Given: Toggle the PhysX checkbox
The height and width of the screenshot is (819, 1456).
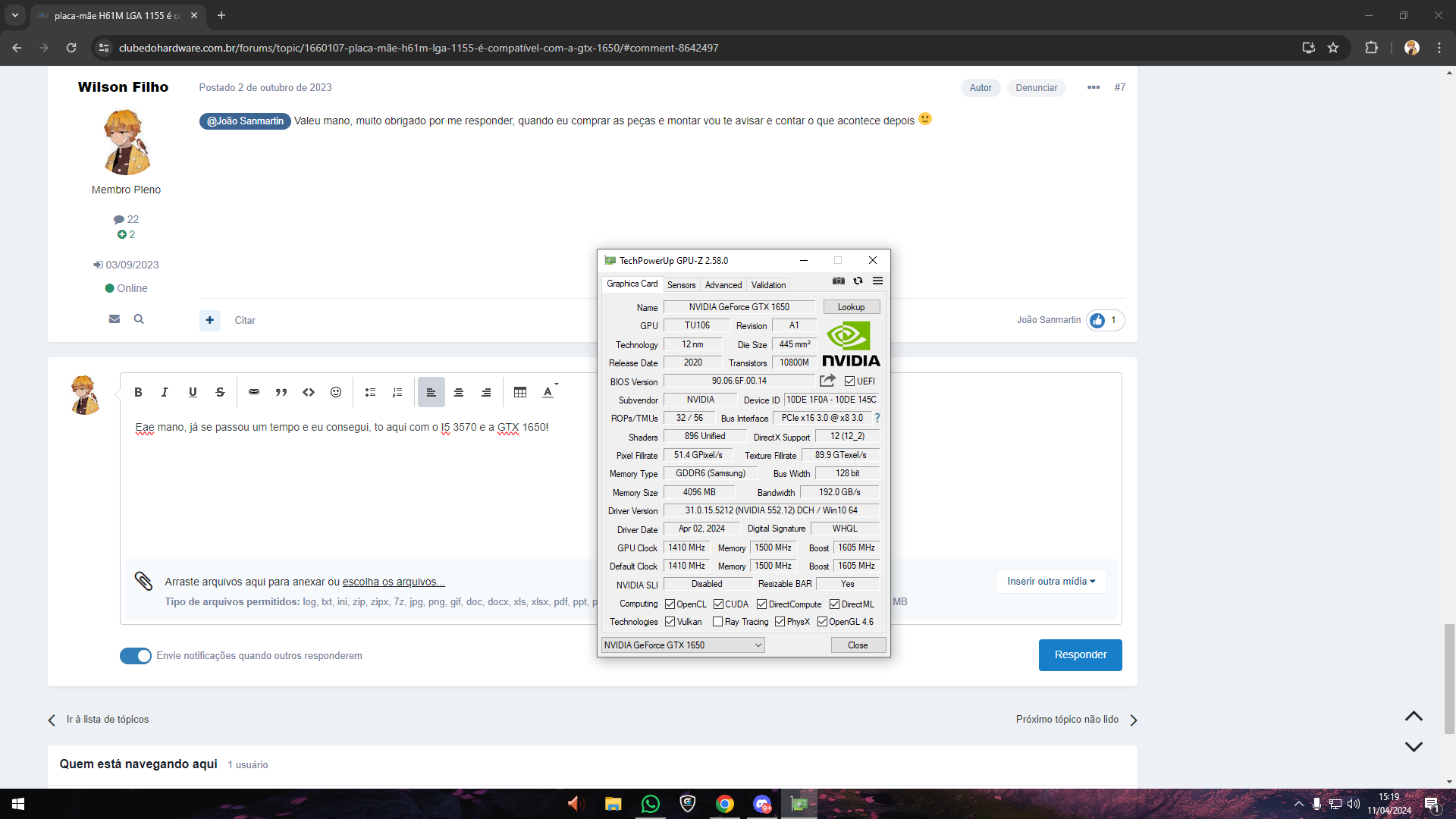Looking at the screenshot, I should pos(780,622).
